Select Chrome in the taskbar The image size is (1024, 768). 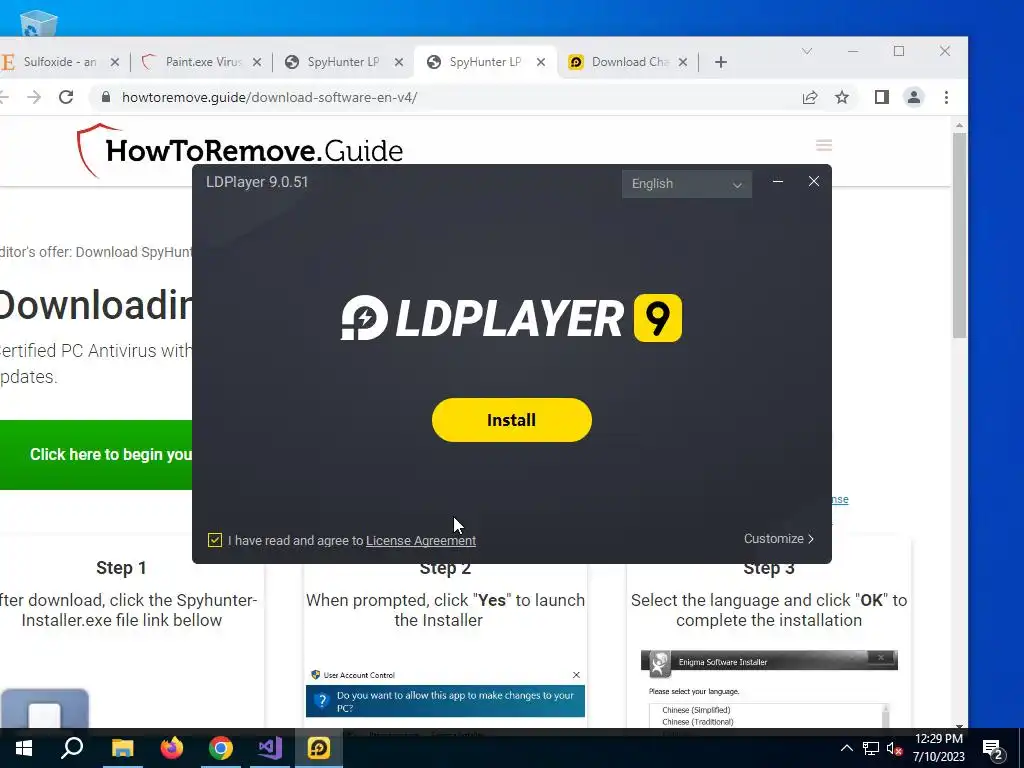tap(221, 748)
